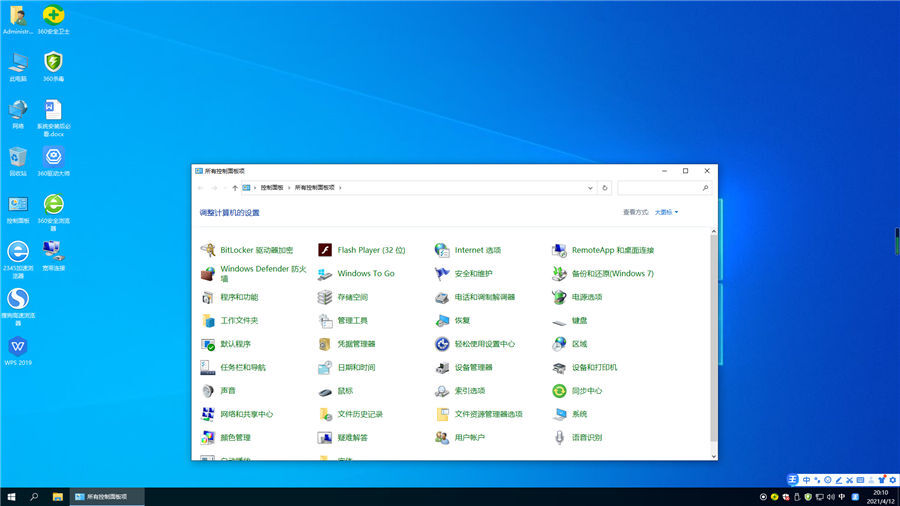The width and height of the screenshot is (900, 506).
Task: Click 控制面板 breadcrumb in address bar
Action: [272, 187]
